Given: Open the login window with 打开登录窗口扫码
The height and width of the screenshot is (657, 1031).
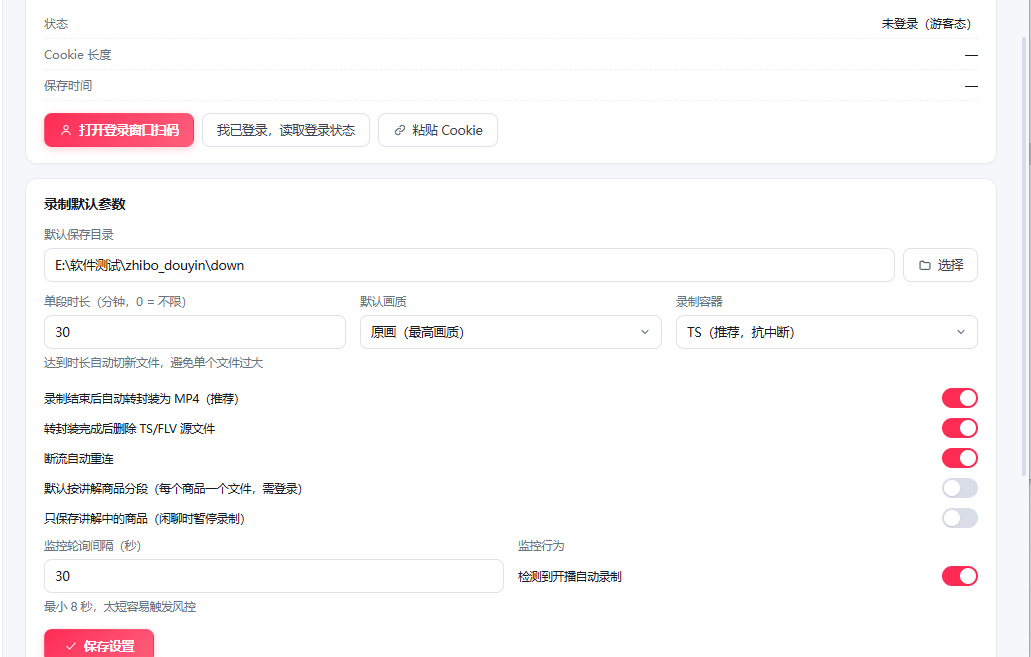Looking at the screenshot, I should 119,130.
